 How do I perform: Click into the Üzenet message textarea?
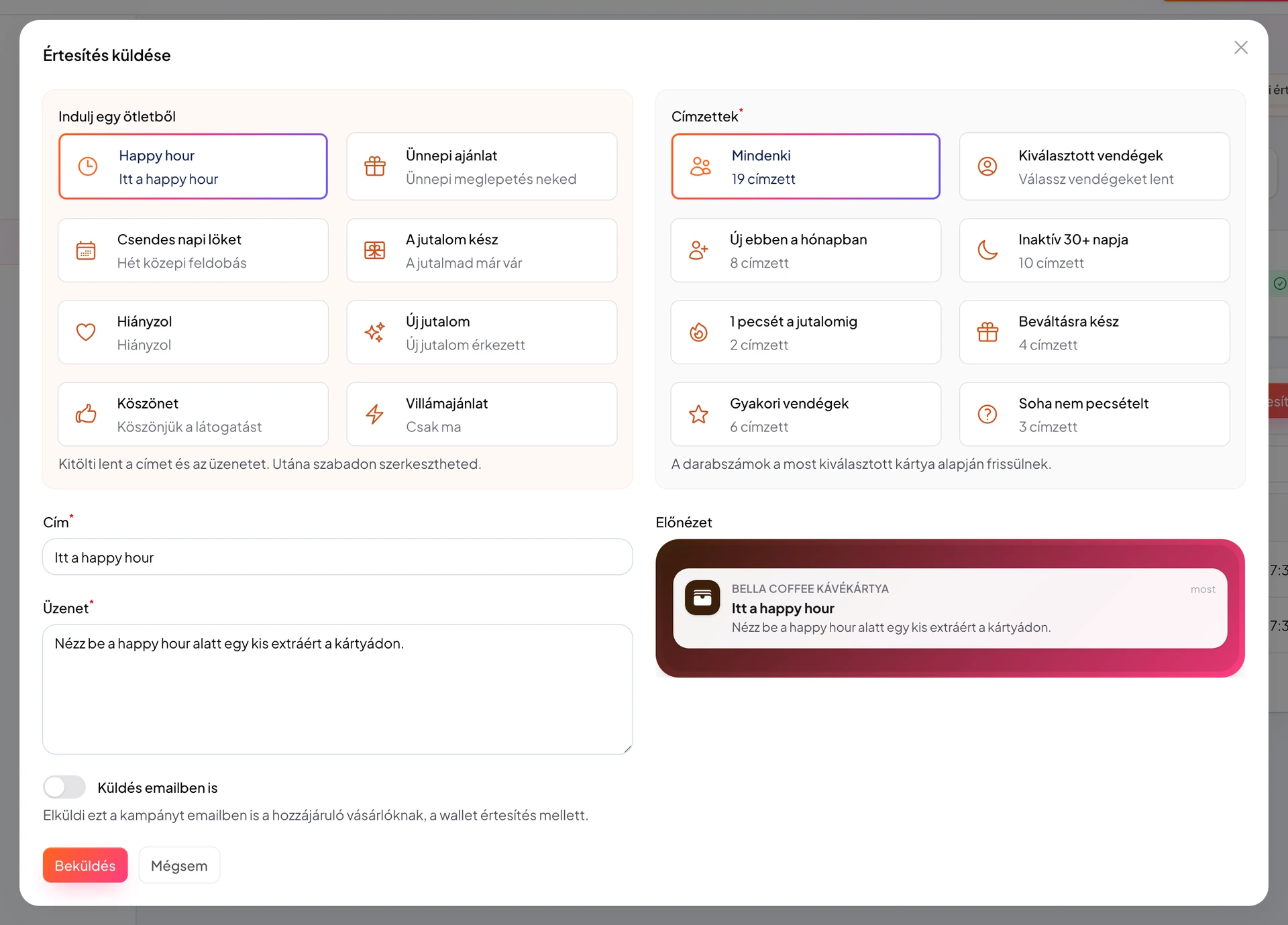(337, 689)
